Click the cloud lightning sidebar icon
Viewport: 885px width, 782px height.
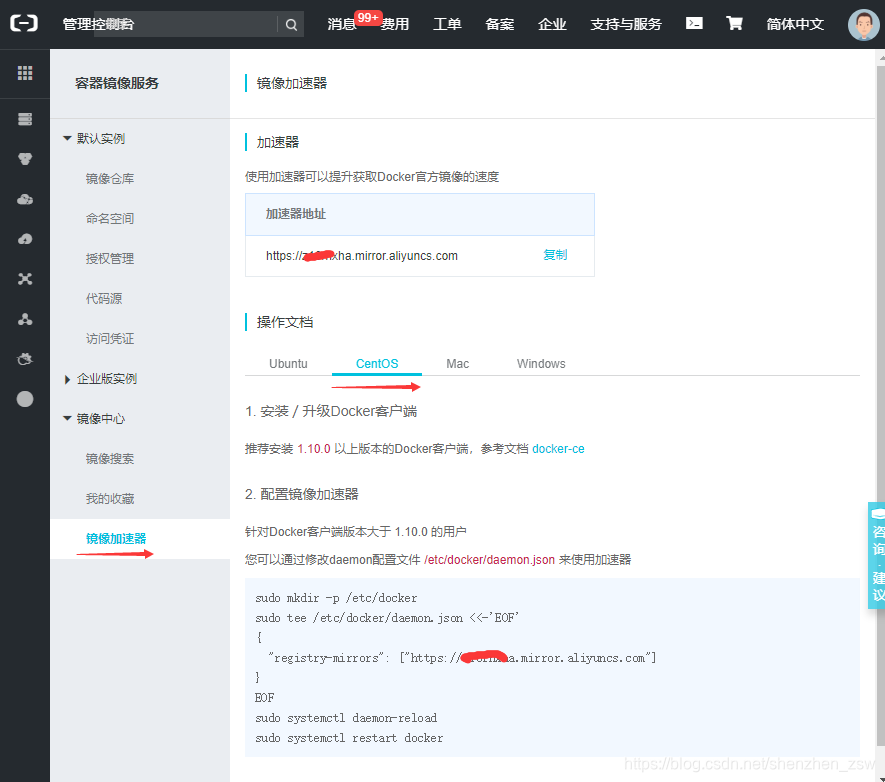(25, 239)
